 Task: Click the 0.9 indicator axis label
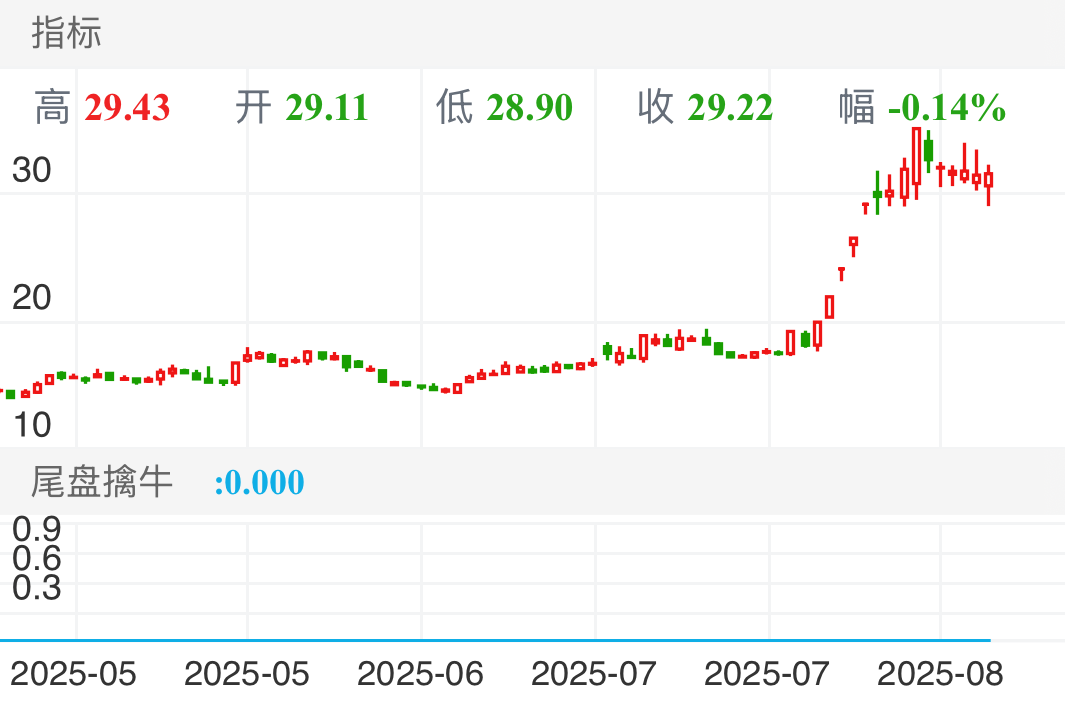(37, 529)
